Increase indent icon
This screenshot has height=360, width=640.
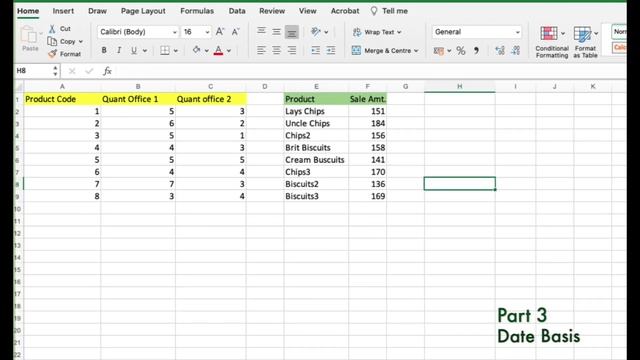pos(331,50)
